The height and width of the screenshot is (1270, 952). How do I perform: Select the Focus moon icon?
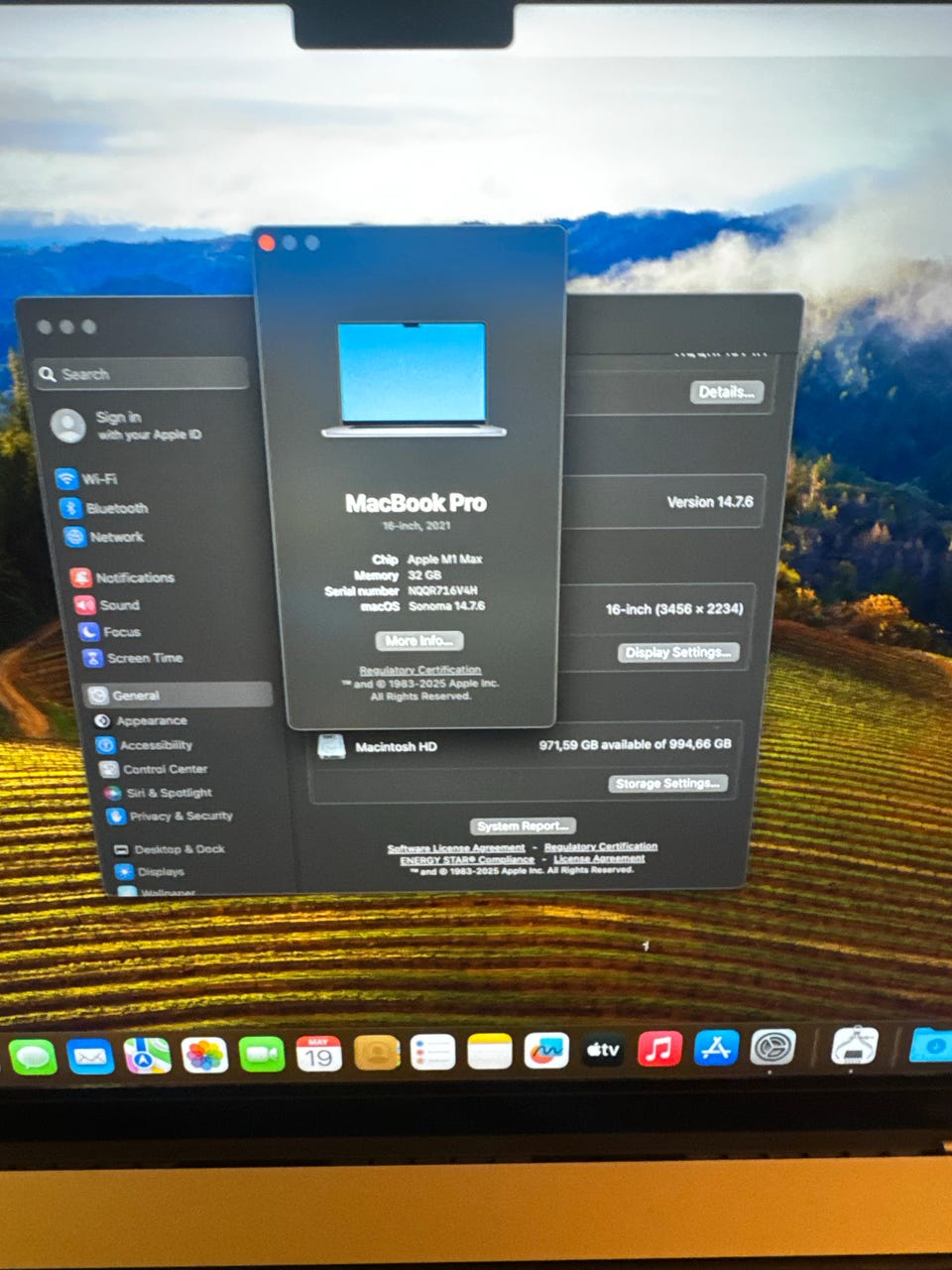88,632
